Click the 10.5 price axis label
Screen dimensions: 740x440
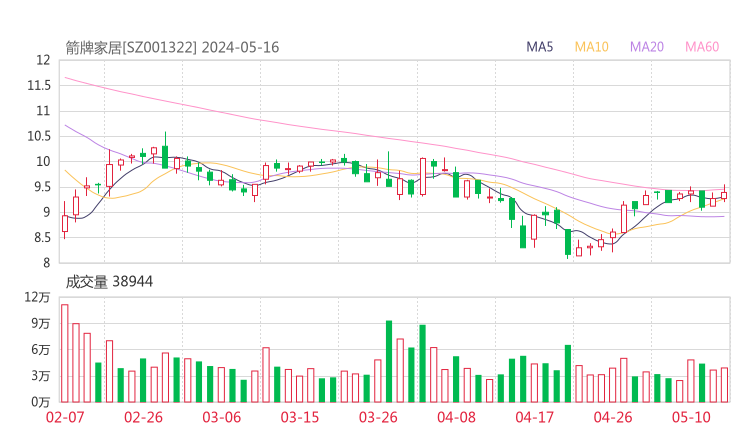[39, 136]
